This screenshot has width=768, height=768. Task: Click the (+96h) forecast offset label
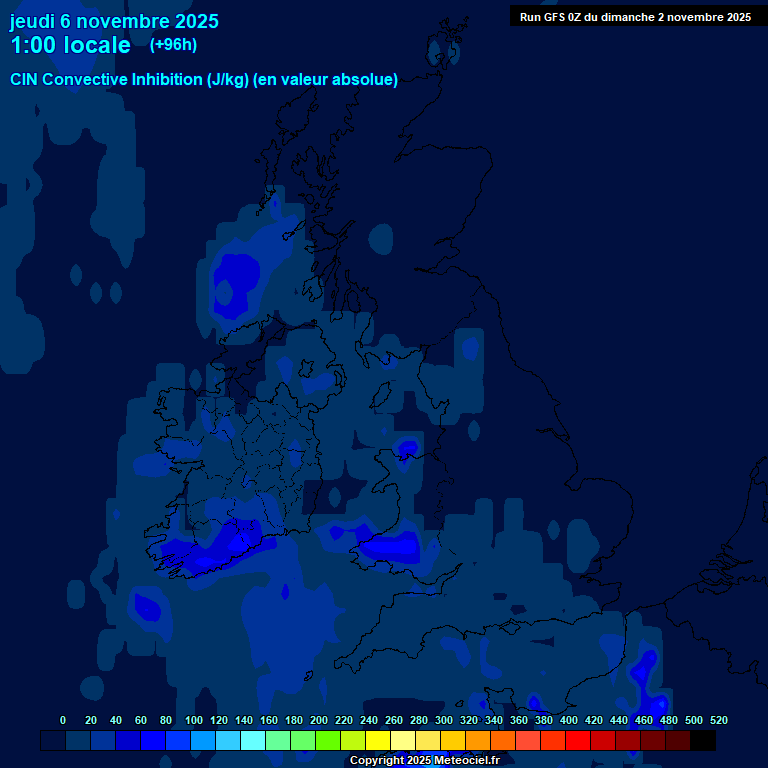click(x=173, y=45)
